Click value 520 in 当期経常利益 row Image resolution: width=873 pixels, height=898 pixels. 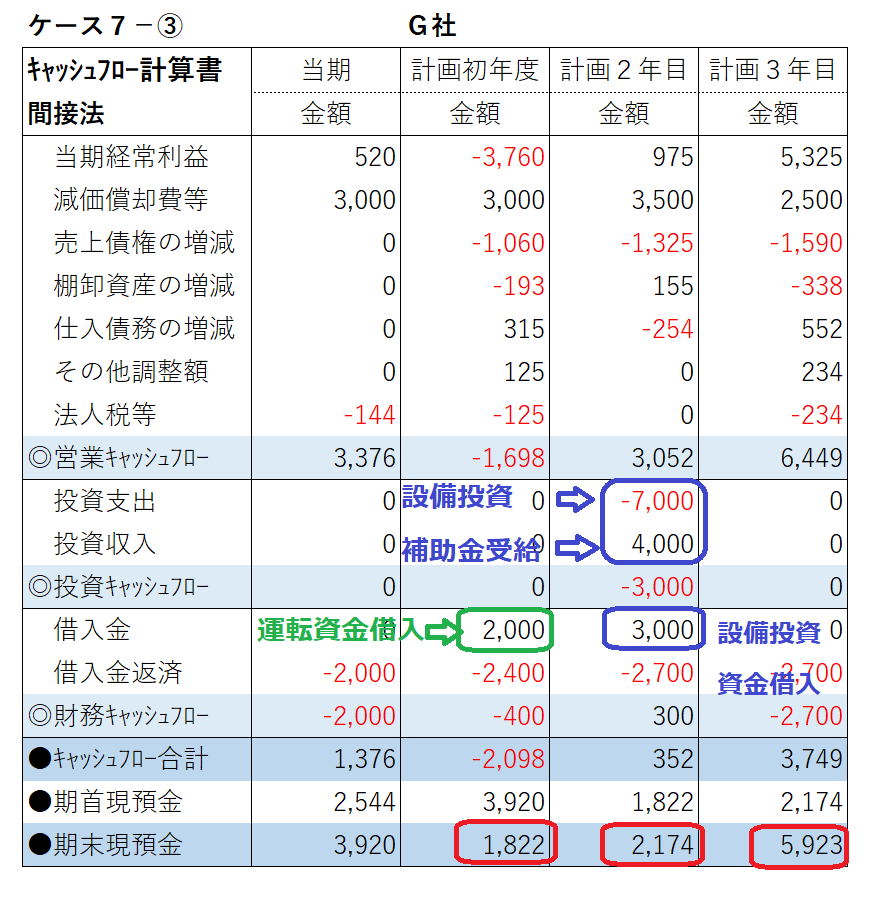pyautogui.click(x=375, y=157)
